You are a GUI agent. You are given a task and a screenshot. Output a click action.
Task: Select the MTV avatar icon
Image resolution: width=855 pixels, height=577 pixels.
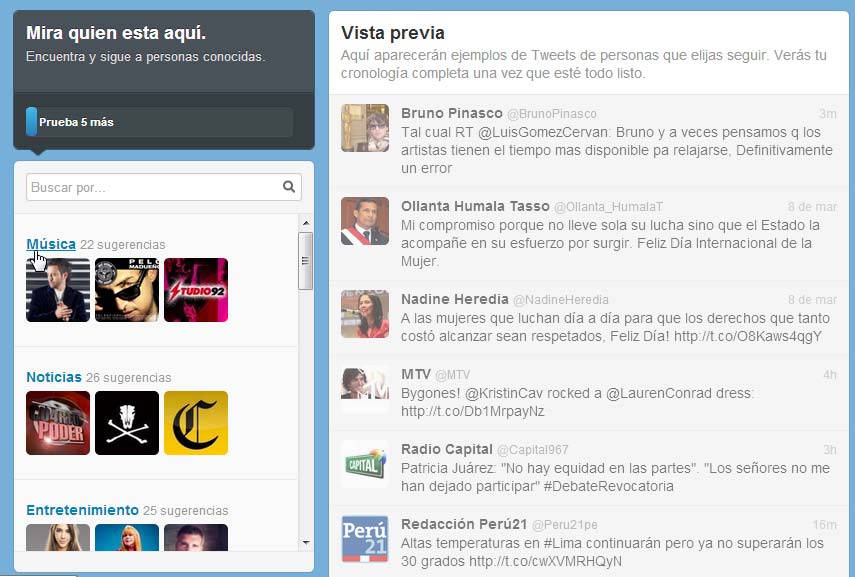pyautogui.click(x=365, y=389)
